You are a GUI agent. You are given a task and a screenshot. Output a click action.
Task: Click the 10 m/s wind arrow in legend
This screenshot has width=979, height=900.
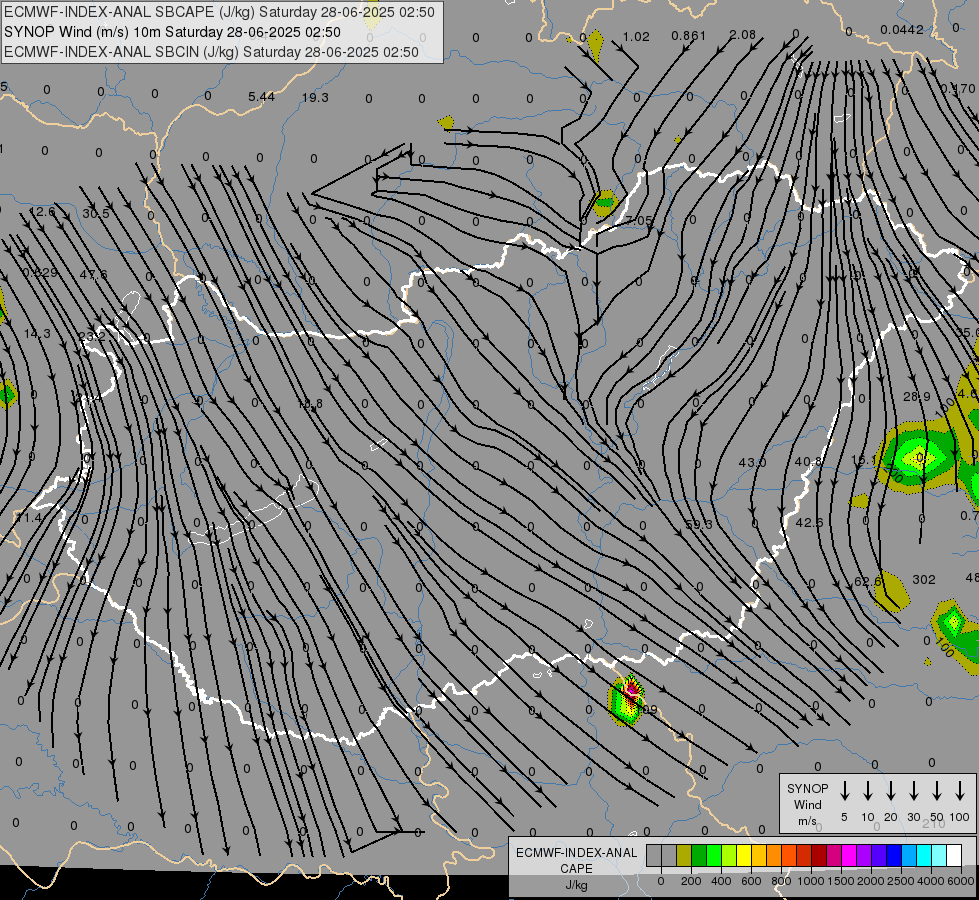[x=867, y=790]
